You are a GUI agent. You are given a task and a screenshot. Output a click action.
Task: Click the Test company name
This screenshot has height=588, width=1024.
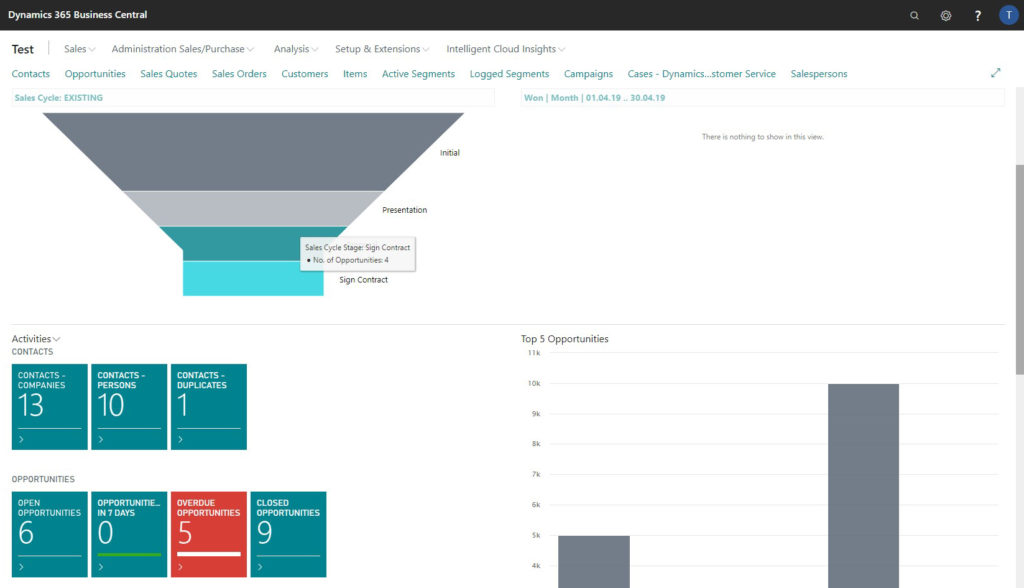click(22, 49)
